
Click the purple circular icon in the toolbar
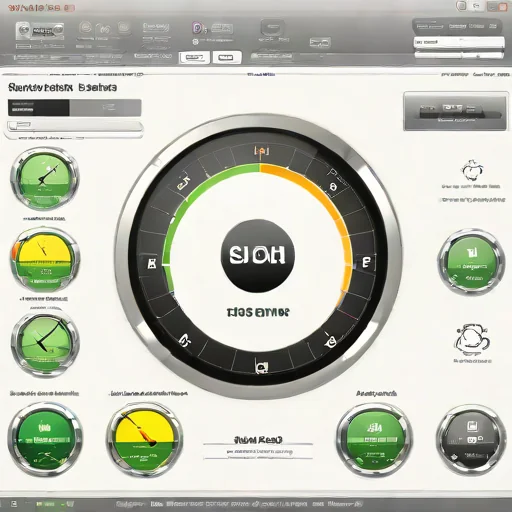tap(197, 28)
